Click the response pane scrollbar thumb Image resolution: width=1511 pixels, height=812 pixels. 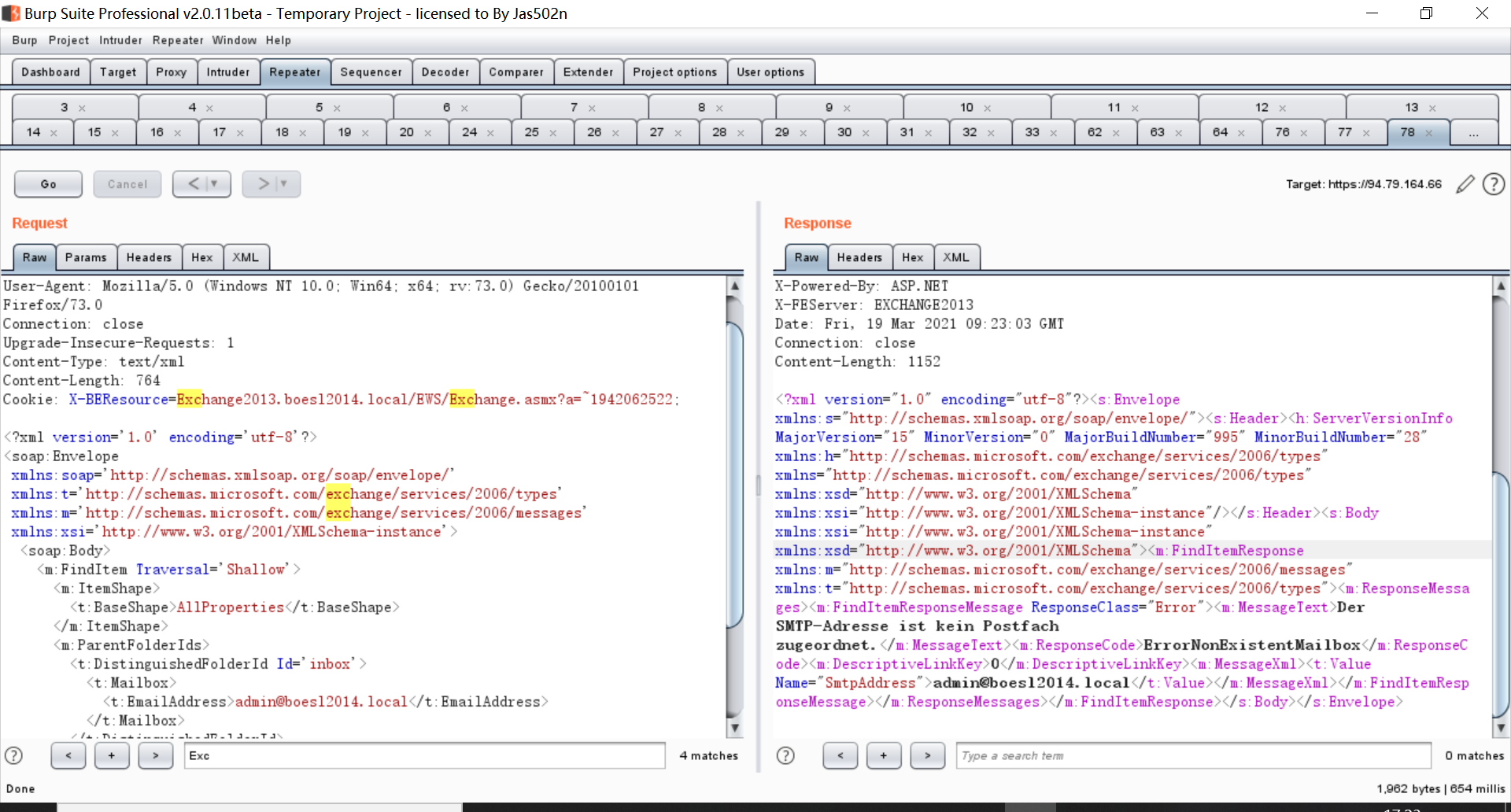(1501, 594)
